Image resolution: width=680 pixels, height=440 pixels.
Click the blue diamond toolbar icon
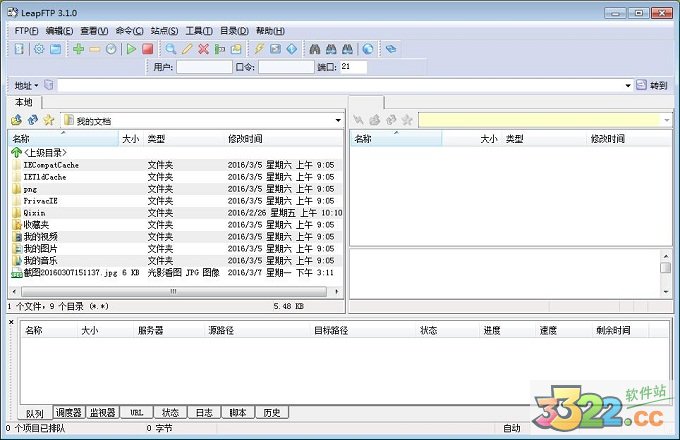(x=292, y=49)
